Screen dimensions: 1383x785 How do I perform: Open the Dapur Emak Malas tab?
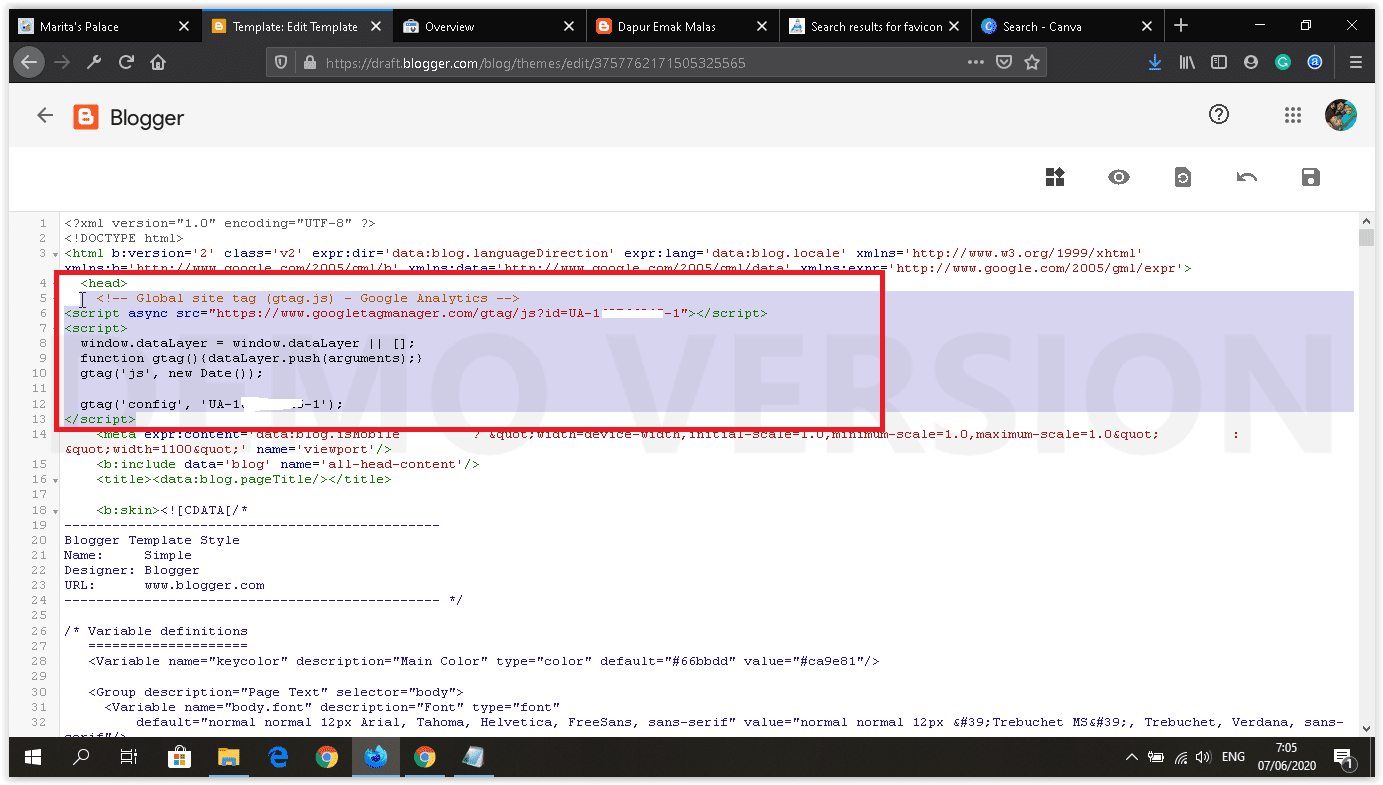tap(681, 26)
